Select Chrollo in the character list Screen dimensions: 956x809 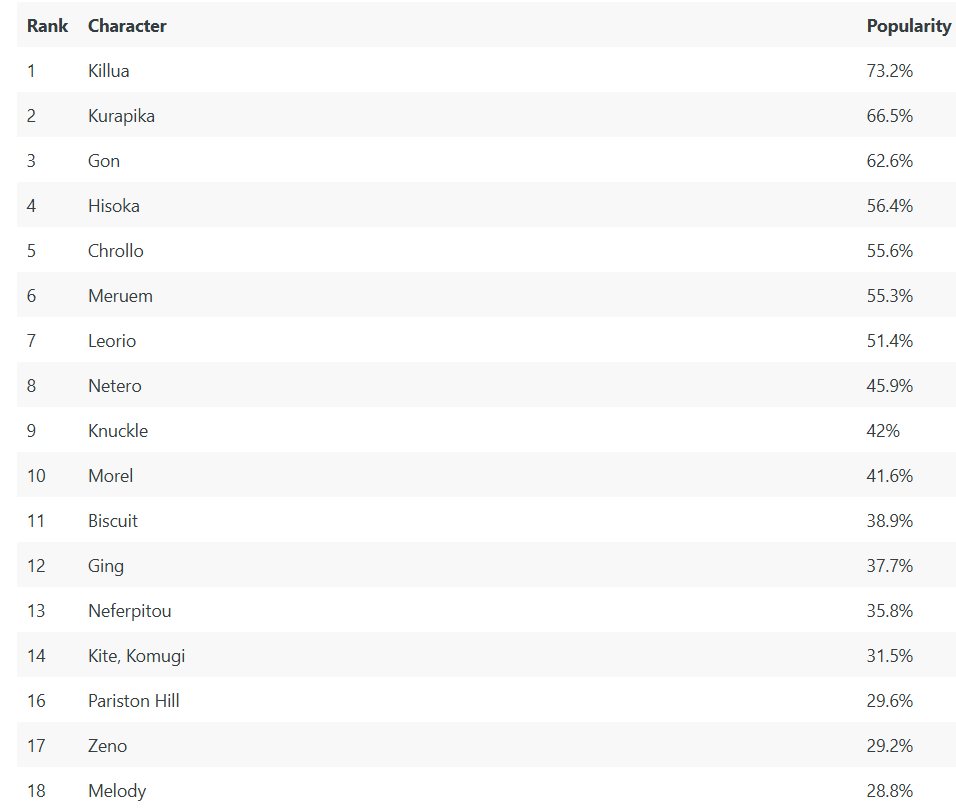(x=116, y=251)
